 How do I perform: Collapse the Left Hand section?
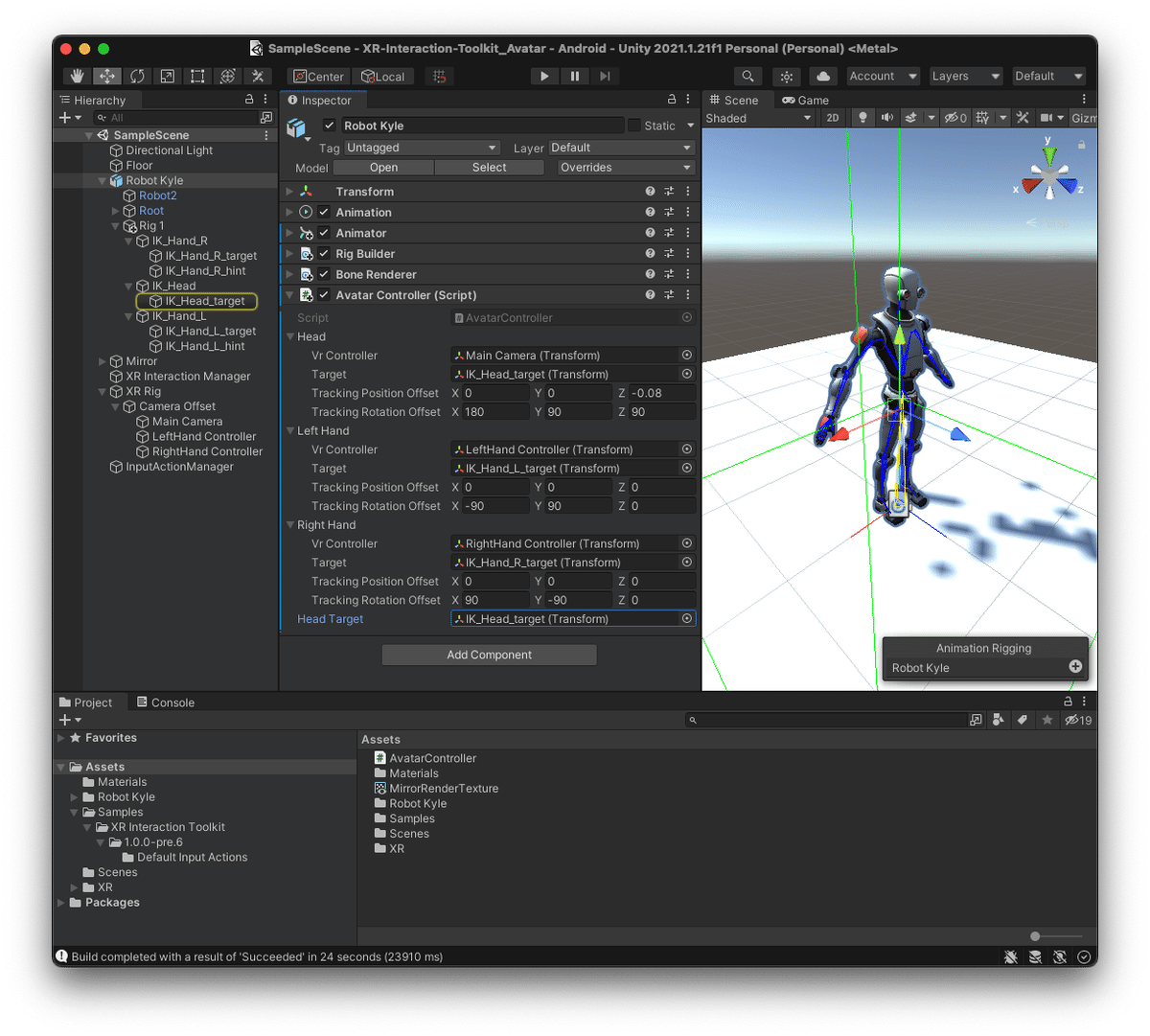point(290,431)
